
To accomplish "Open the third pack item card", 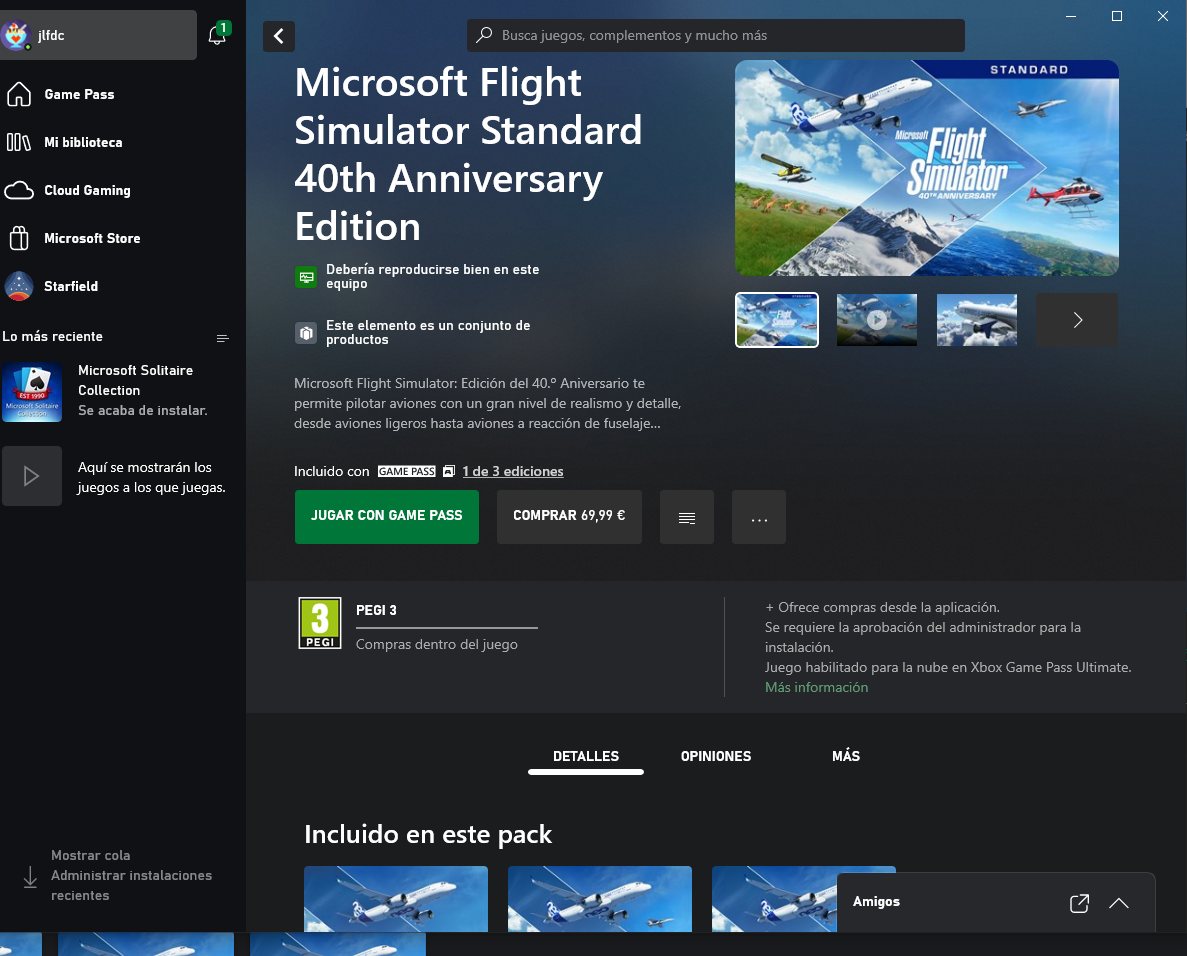I will coord(774,898).
